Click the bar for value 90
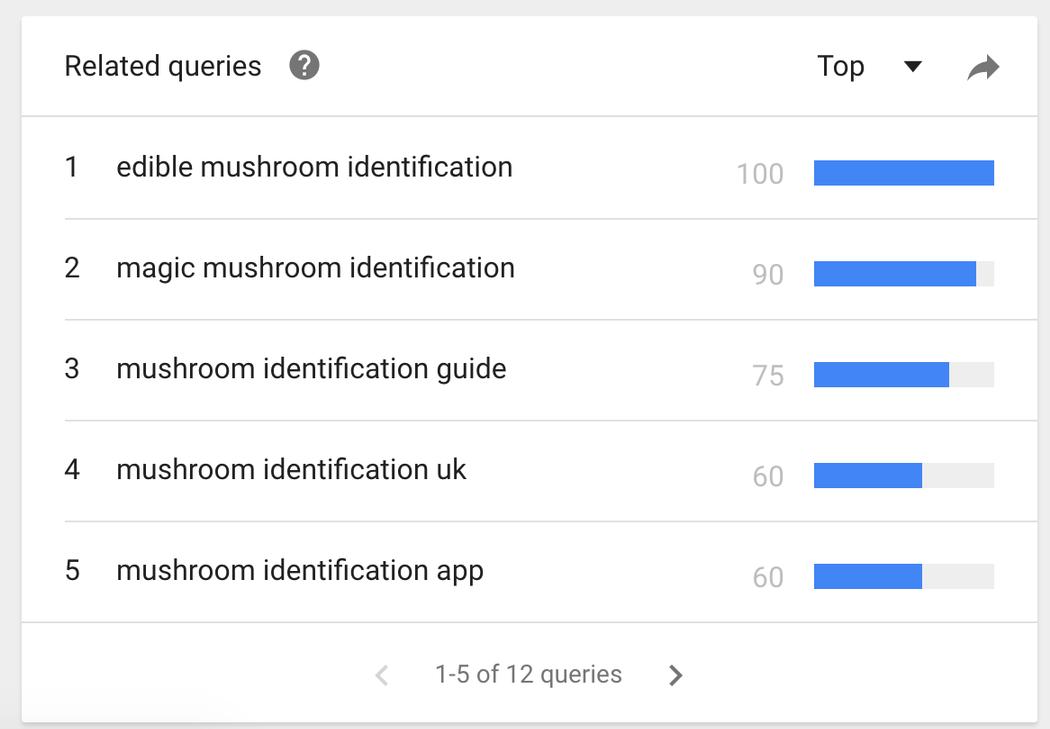The image size is (1050, 729). [895, 274]
